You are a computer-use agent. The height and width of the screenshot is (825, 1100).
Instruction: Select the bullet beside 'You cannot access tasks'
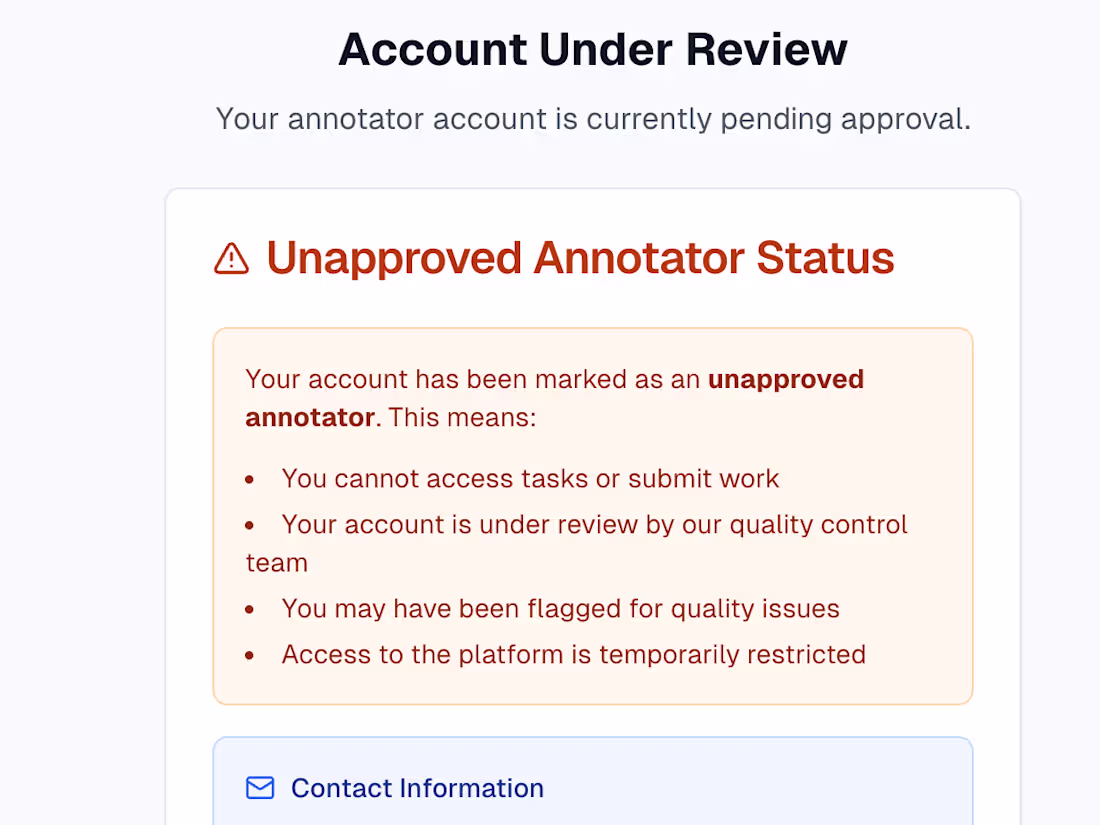[x=248, y=480]
